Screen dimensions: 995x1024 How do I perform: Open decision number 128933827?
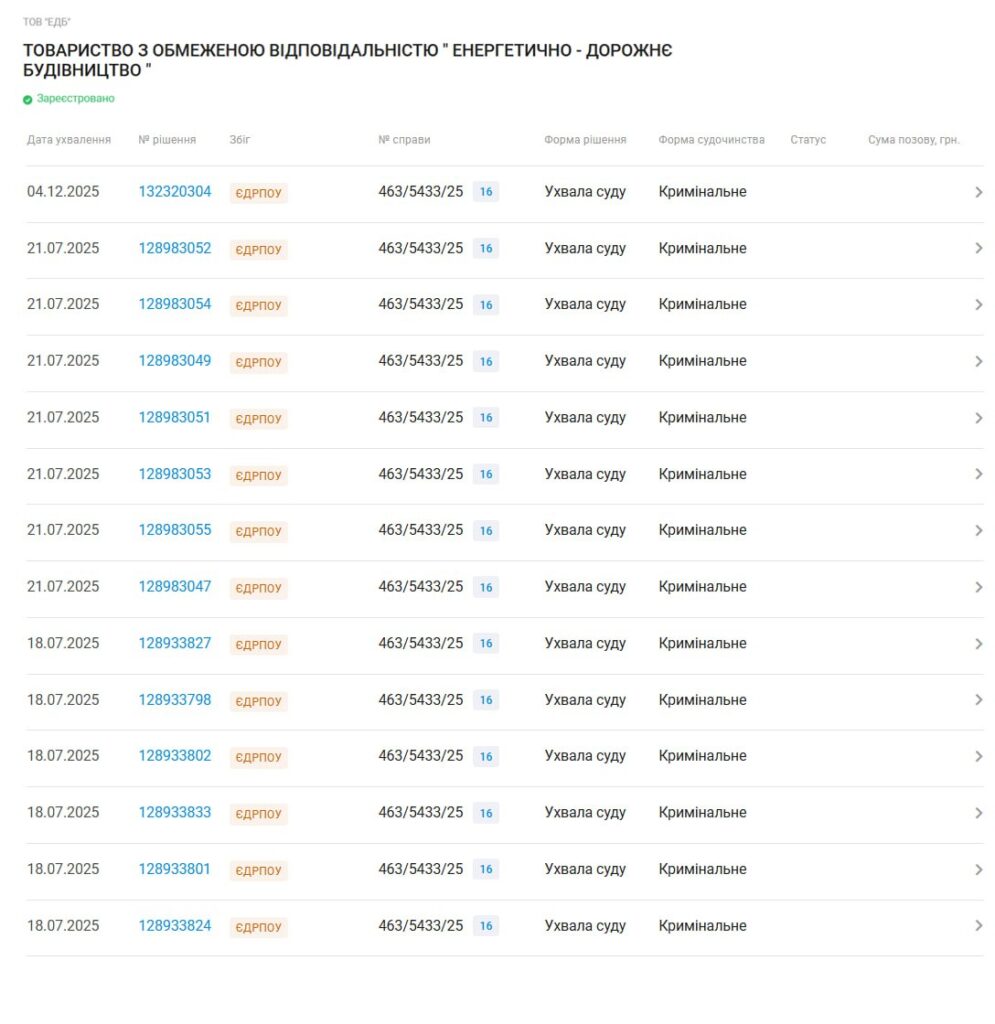pyautogui.click(x=174, y=643)
